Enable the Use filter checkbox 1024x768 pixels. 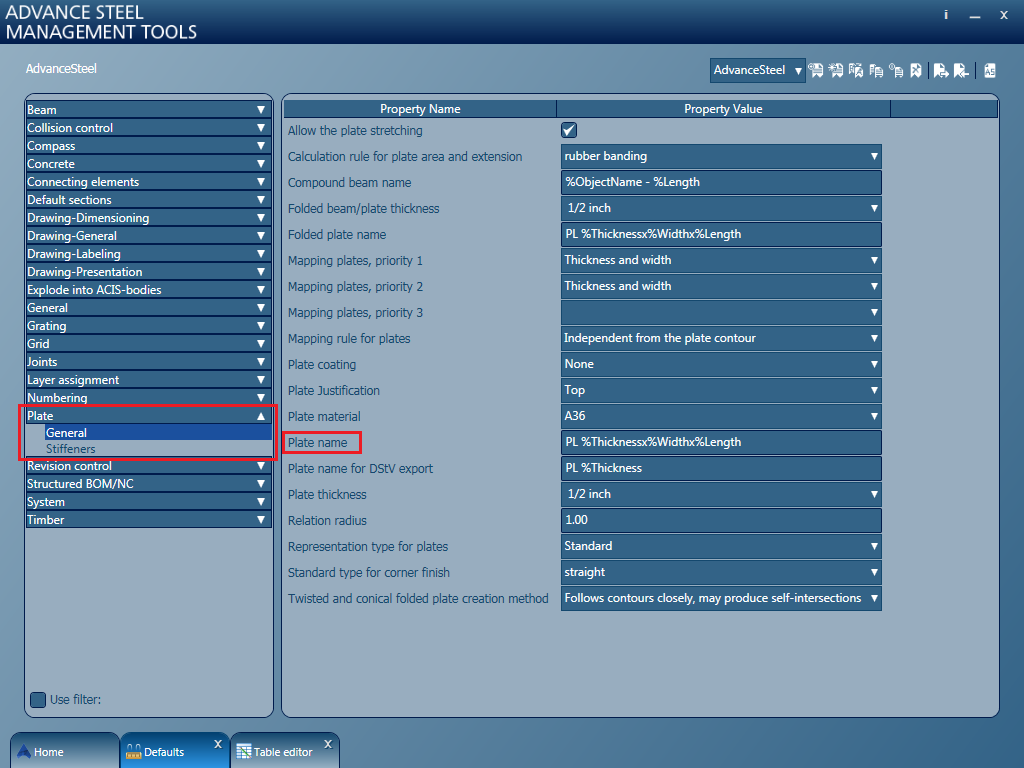tap(39, 699)
